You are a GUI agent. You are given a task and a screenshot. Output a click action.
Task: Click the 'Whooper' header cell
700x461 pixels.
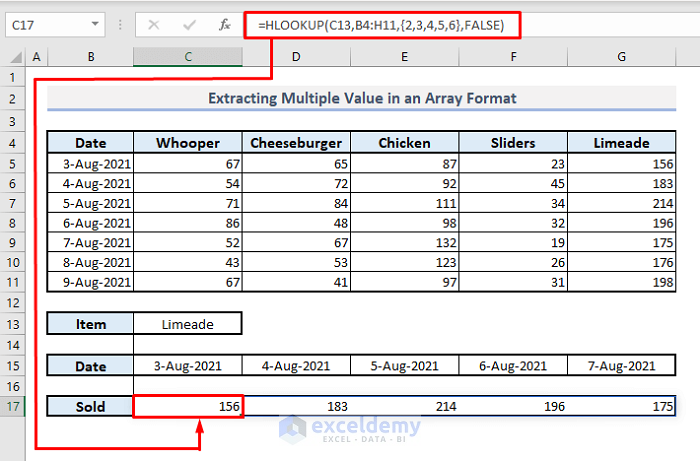[188, 143]
